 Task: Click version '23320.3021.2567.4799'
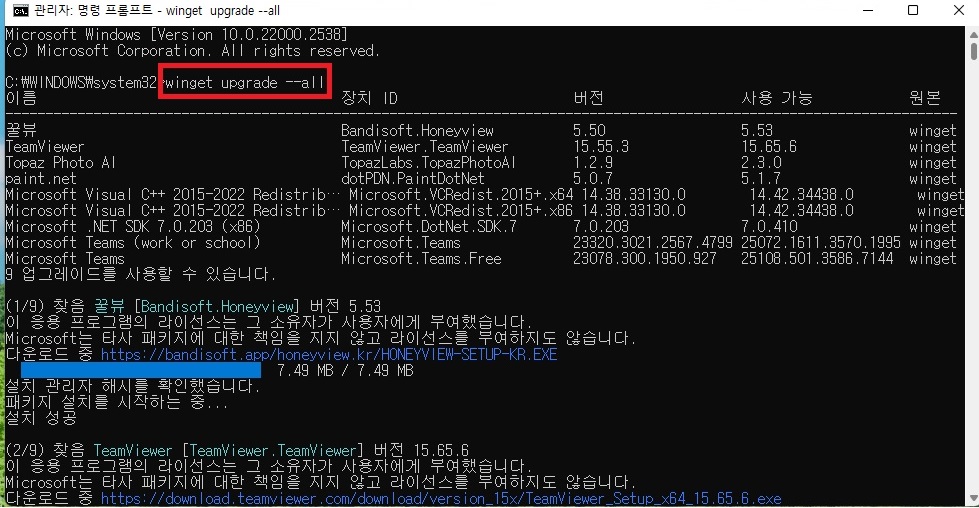coord(652,243)
